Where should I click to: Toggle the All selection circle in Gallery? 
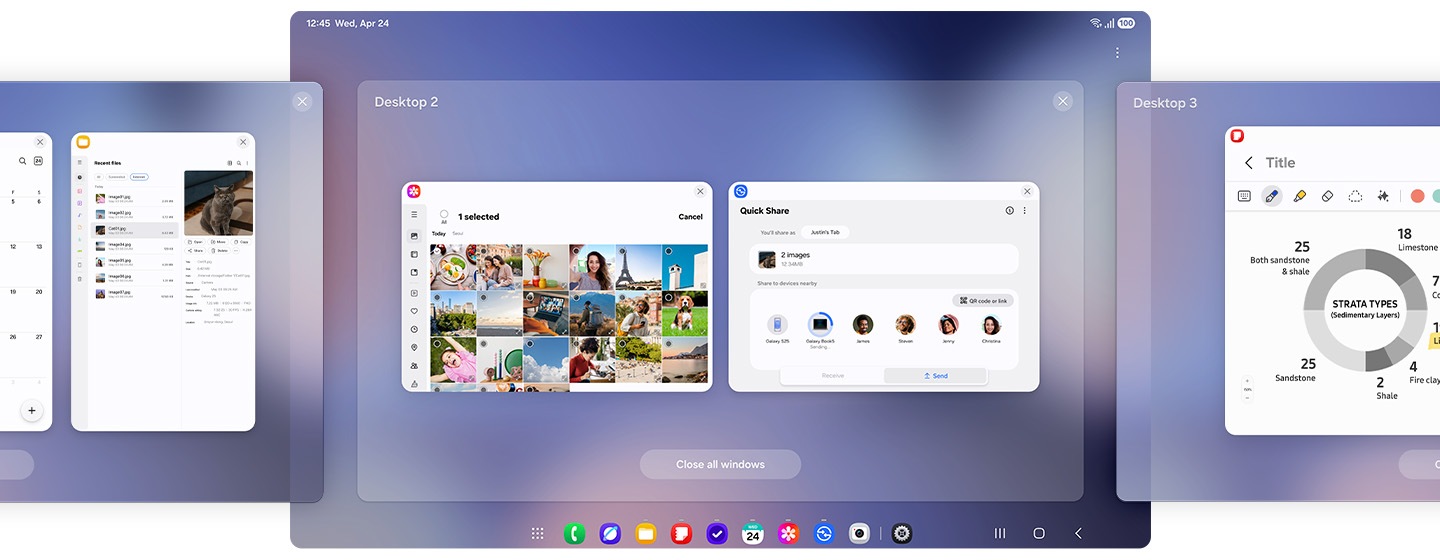444,215
